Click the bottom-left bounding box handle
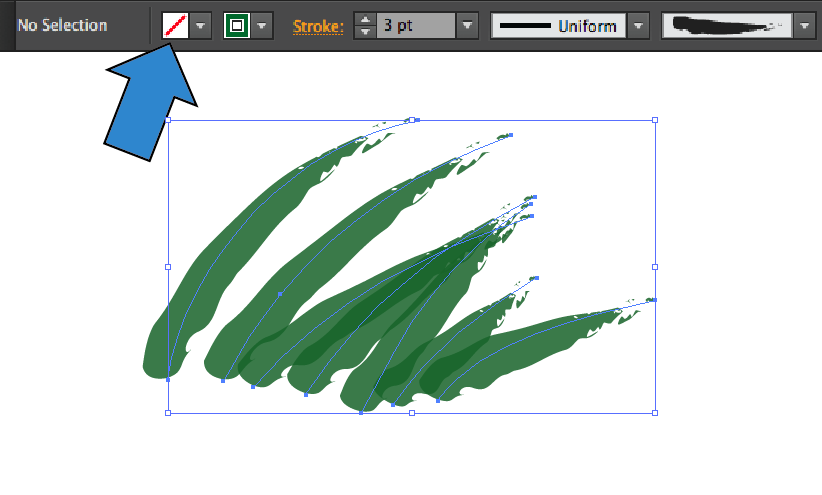 point(168,412)
